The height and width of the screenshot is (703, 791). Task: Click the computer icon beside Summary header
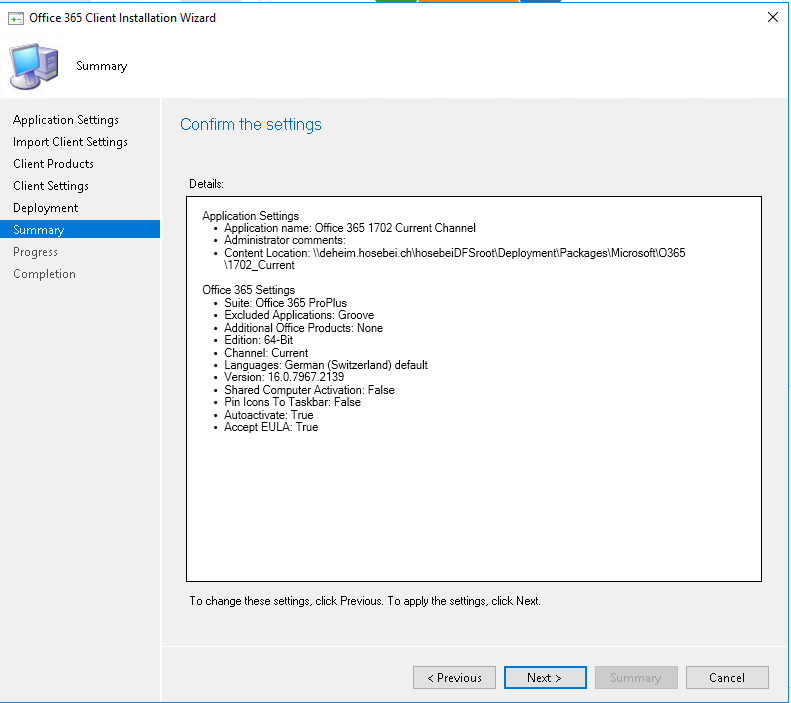[x=34, y=66]
